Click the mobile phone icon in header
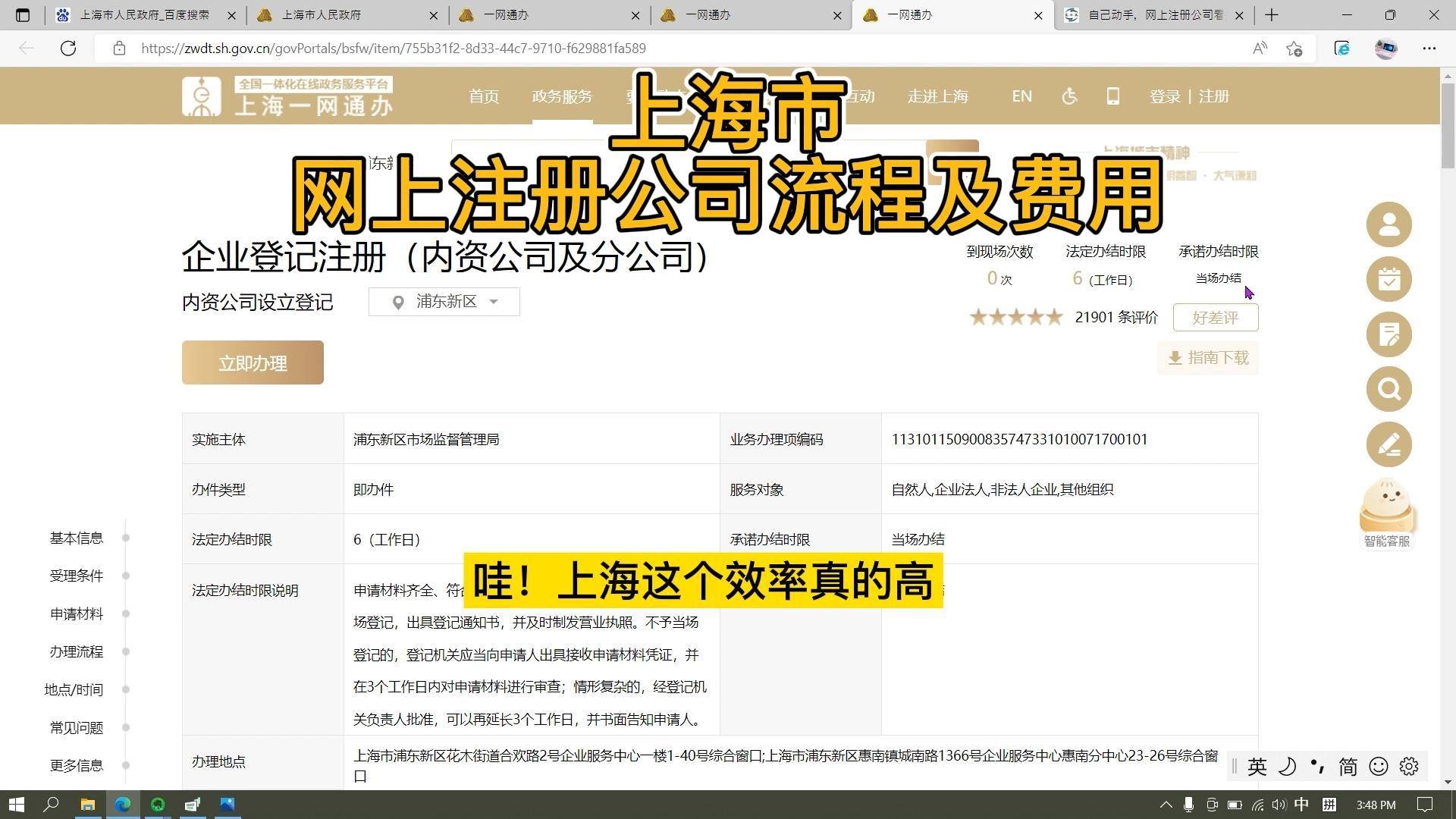The height and width of the screenshot is (819, 1456). tap(1112, 96)
